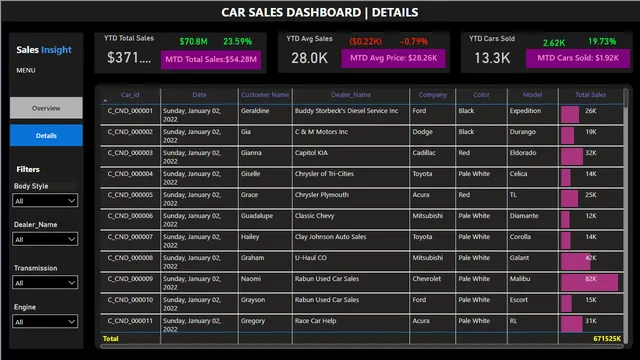Click dealer Capitol KIA
The image size is (640, 360).
[311, 153]
